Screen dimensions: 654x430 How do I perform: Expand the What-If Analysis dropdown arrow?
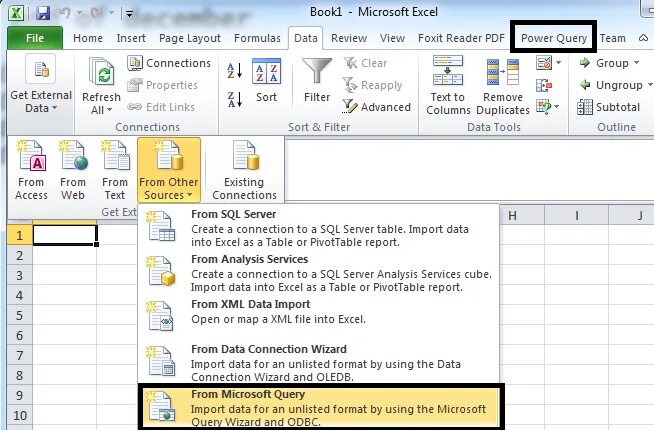point(557,107)
